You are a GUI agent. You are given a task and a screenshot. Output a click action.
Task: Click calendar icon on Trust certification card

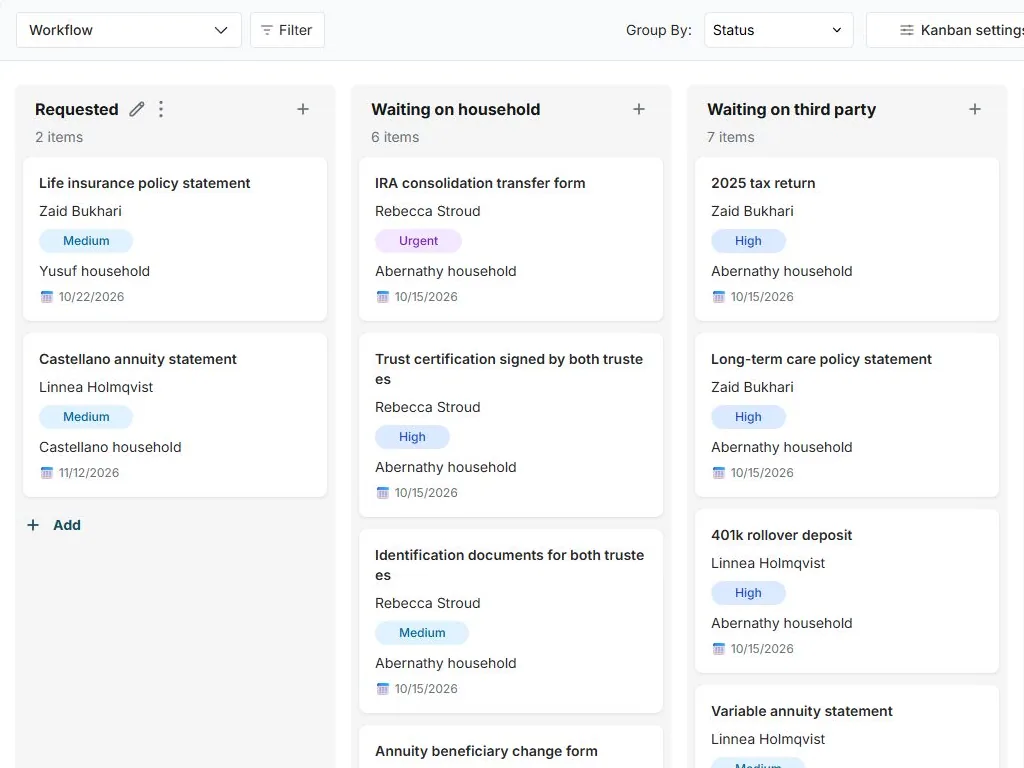(x=383, y=492)
